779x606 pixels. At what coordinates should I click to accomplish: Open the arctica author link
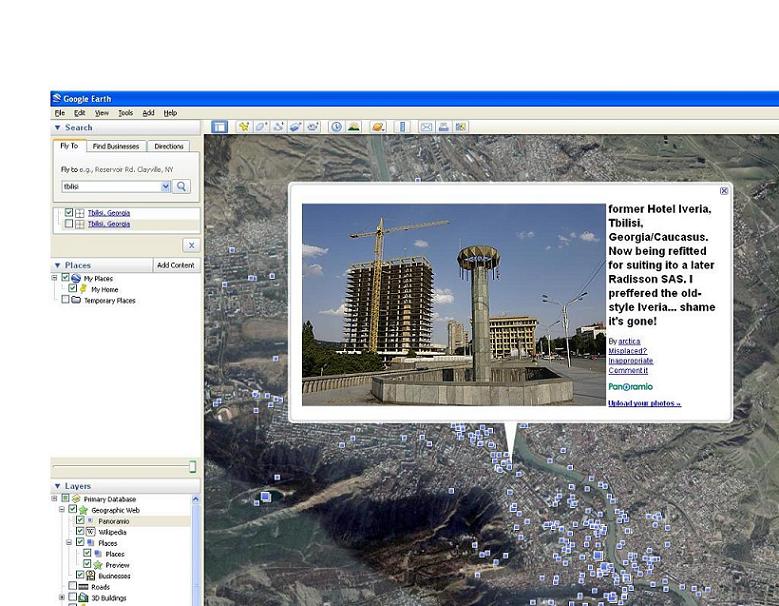[629, 341]
